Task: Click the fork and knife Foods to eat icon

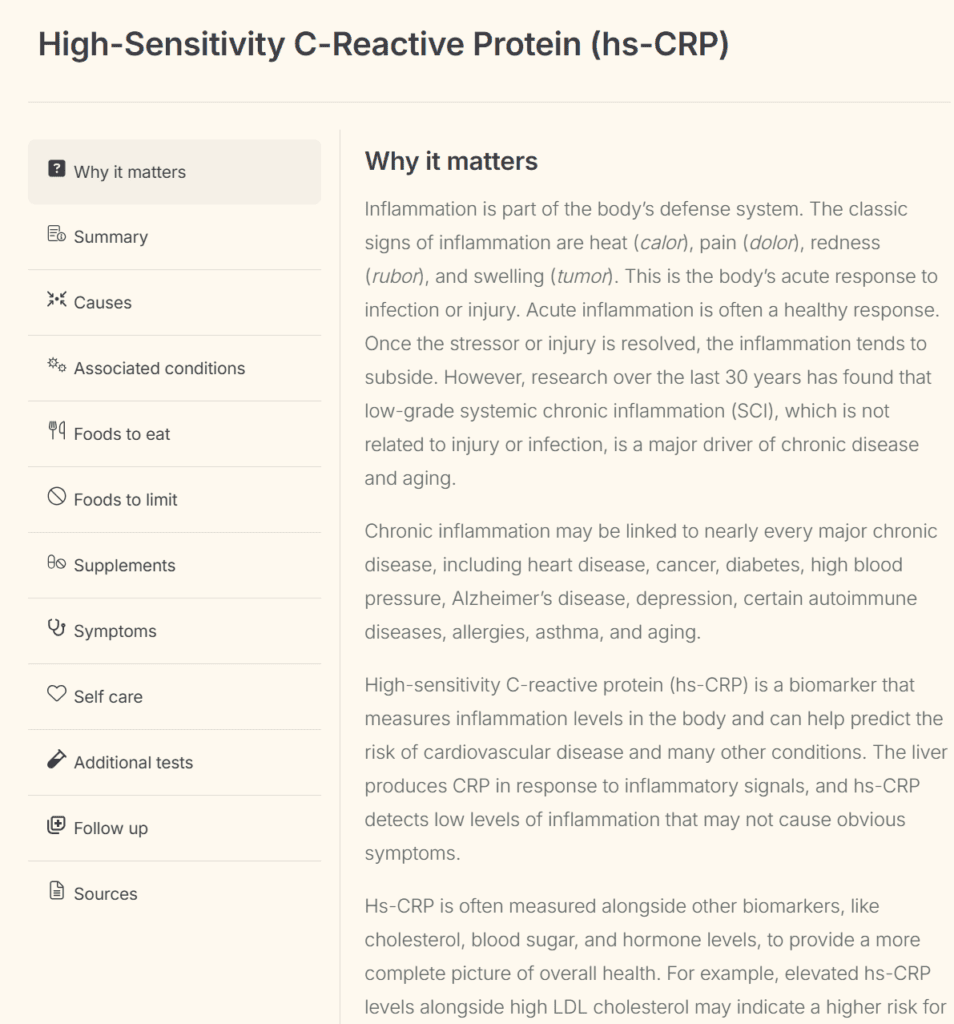Action: click(57, 432)
